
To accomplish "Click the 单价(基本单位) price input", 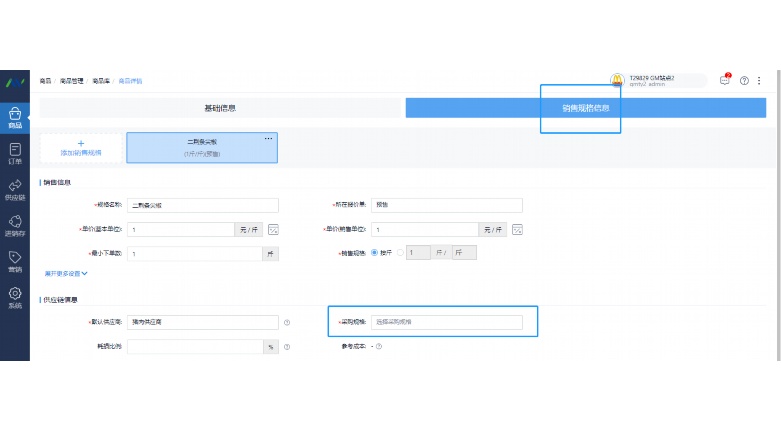I will 181,230.
